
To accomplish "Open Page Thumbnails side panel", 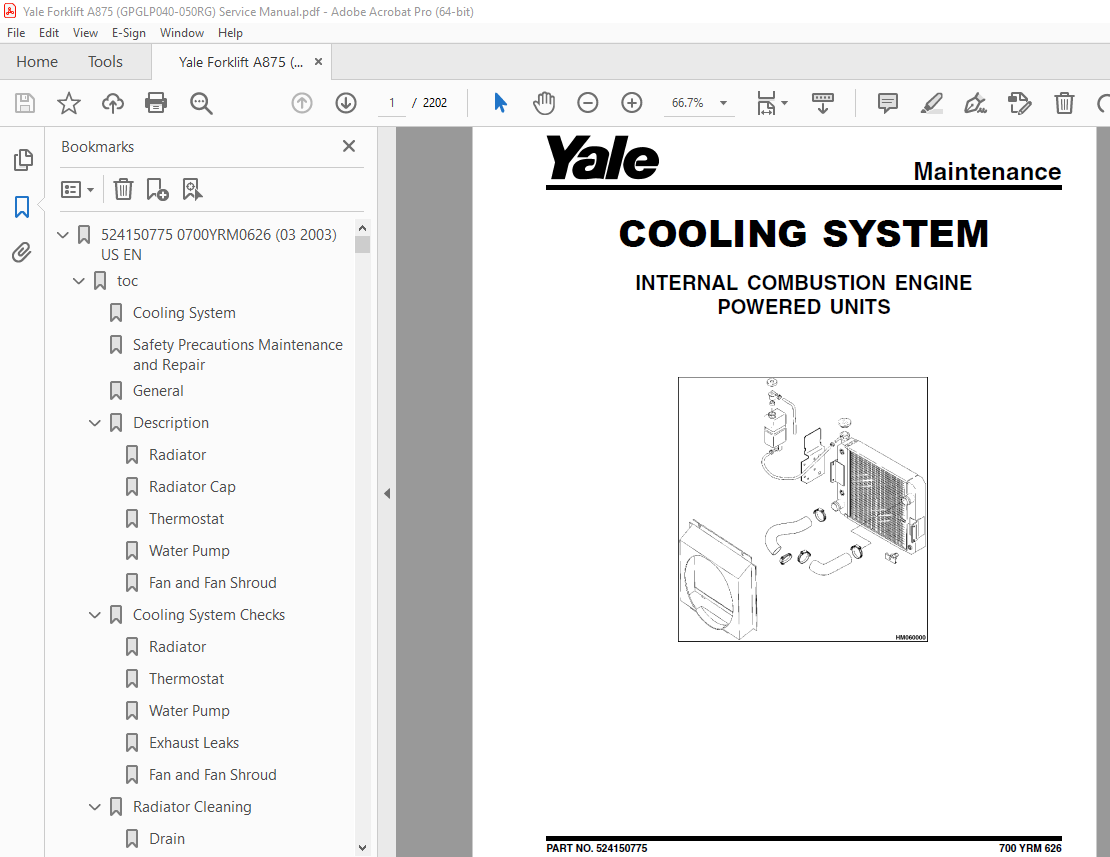I will pyautogui.click(x=23, y=160).
